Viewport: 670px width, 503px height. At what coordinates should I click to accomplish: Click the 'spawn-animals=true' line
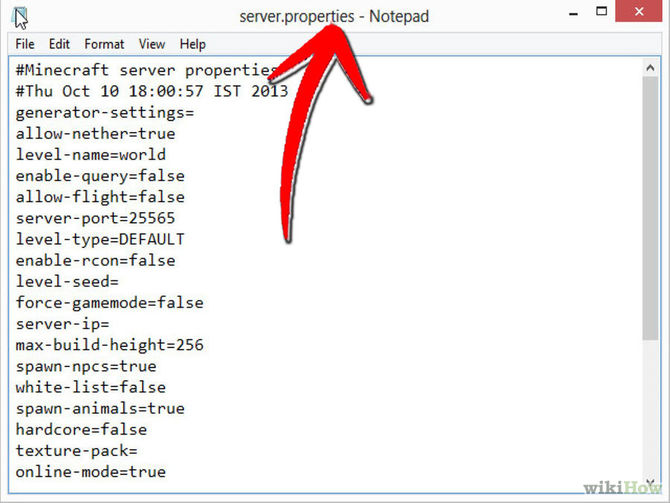100,408
